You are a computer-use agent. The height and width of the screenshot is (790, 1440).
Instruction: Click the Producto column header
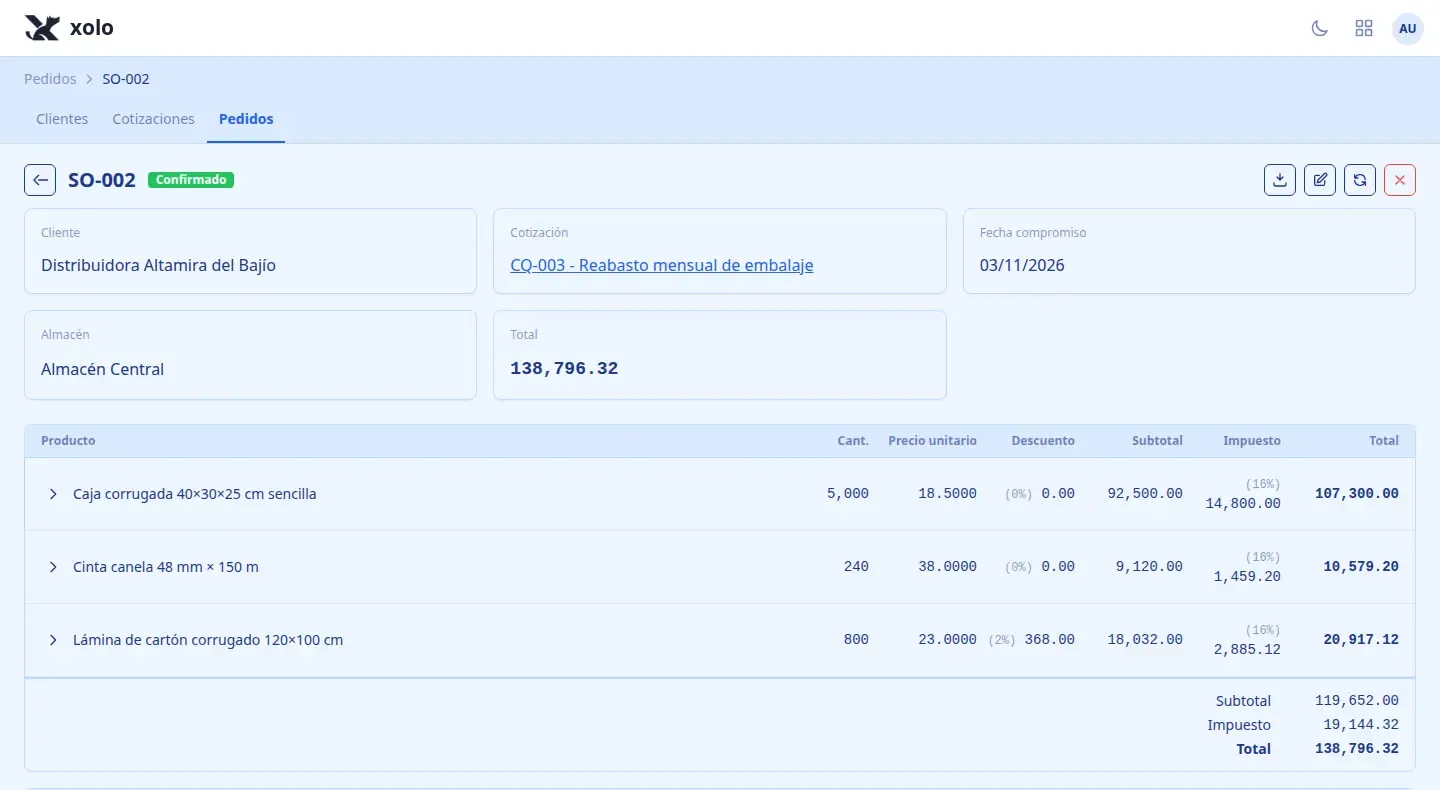tap(68, 440)
